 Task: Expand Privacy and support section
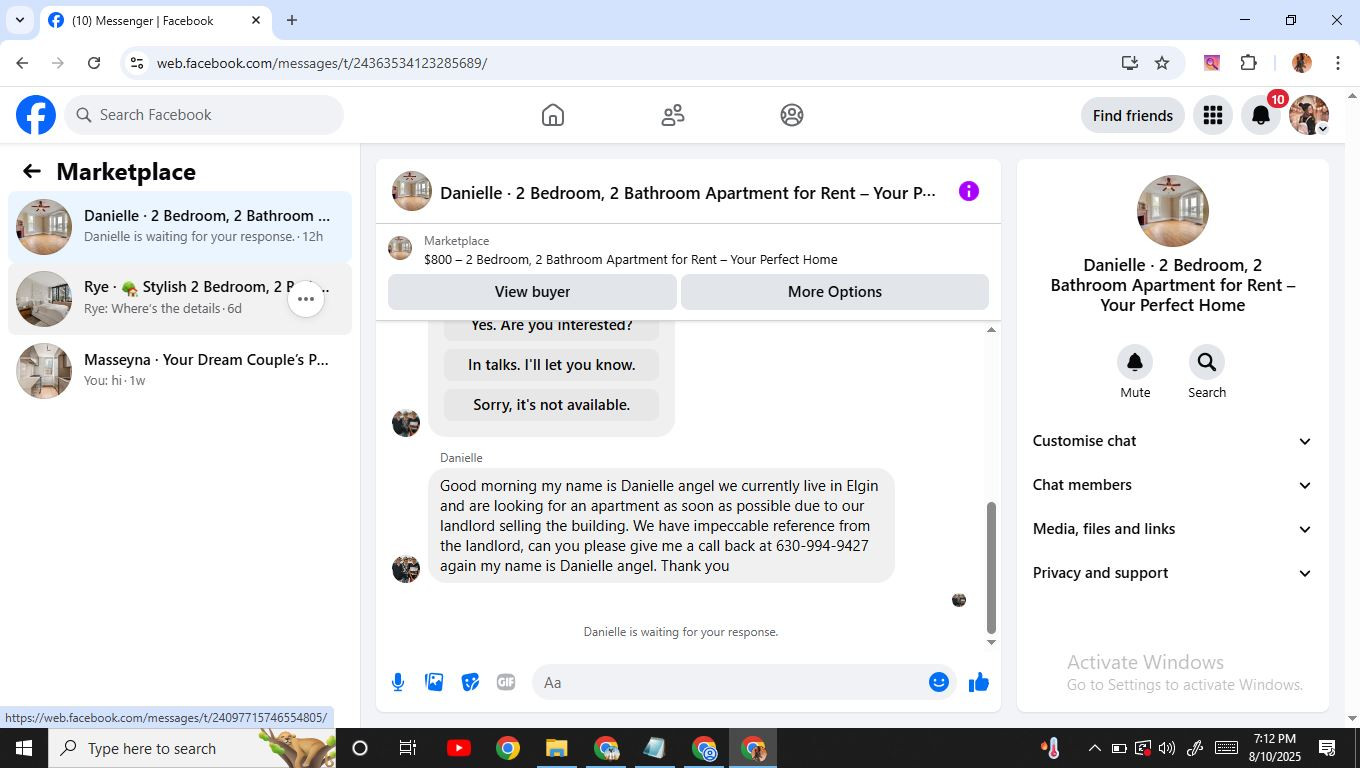(x=1172, y=573)
